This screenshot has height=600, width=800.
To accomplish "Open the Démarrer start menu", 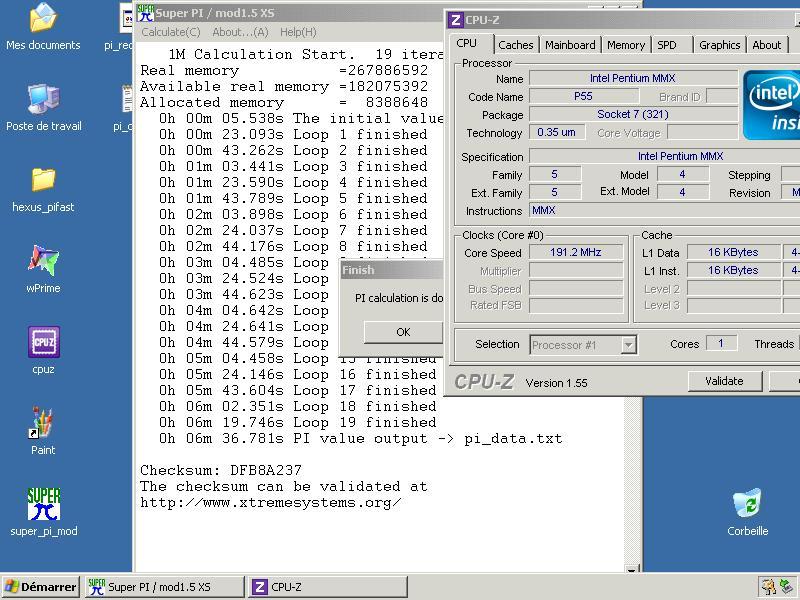I will (x=41, y=587).
